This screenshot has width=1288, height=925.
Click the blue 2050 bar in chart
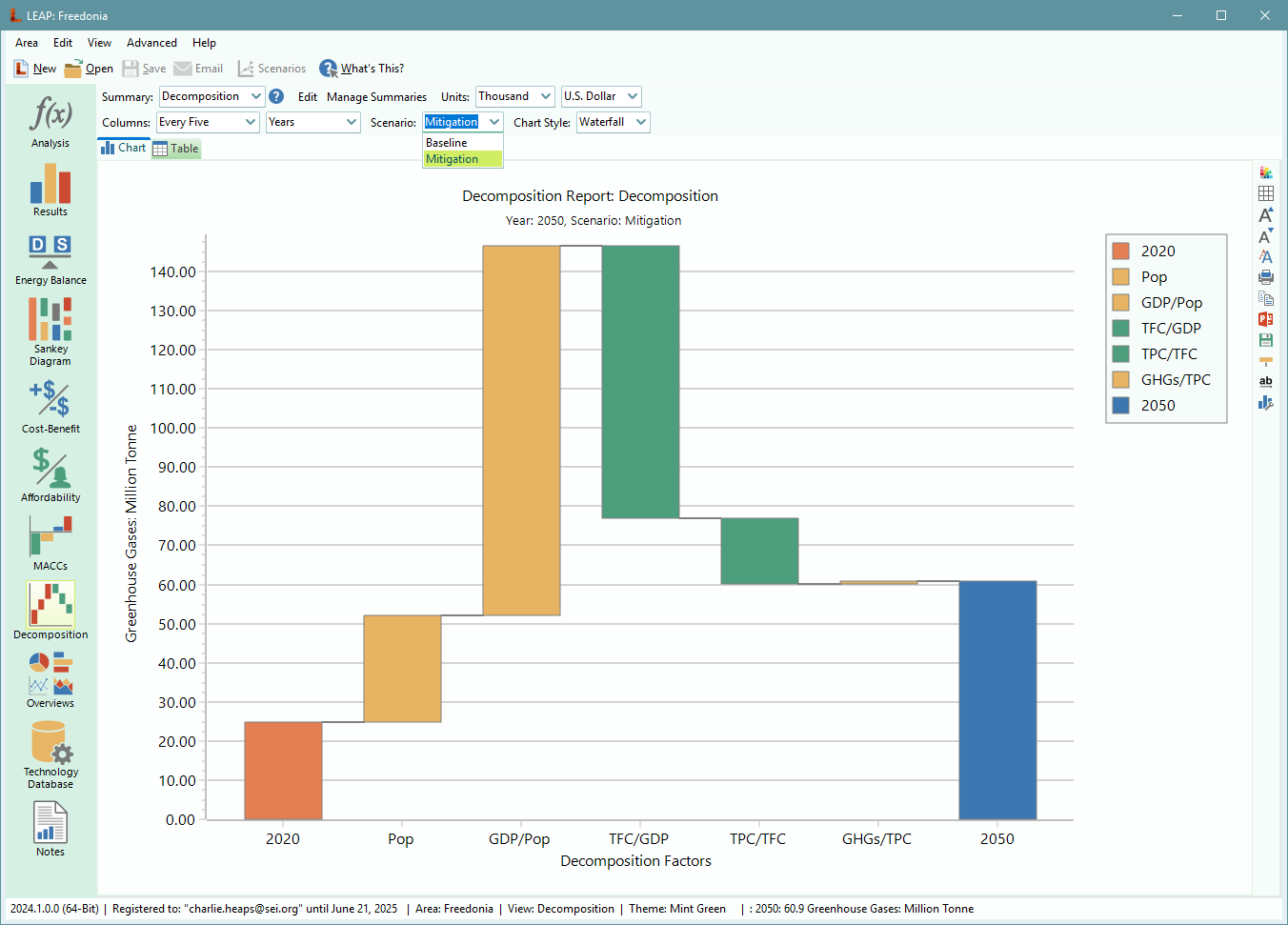pos(996,699)
